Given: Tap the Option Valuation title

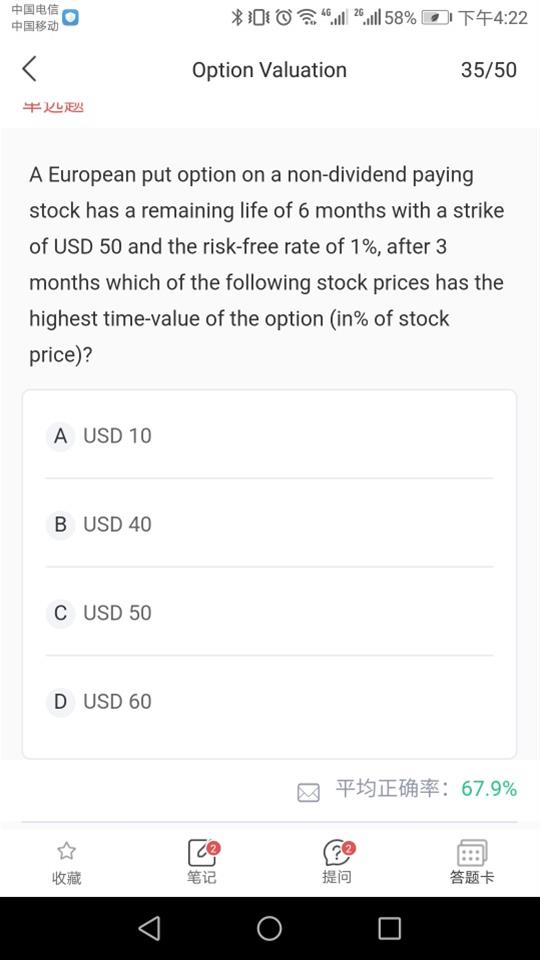Looking at the screenshot, I should click(x=269, y=70).
